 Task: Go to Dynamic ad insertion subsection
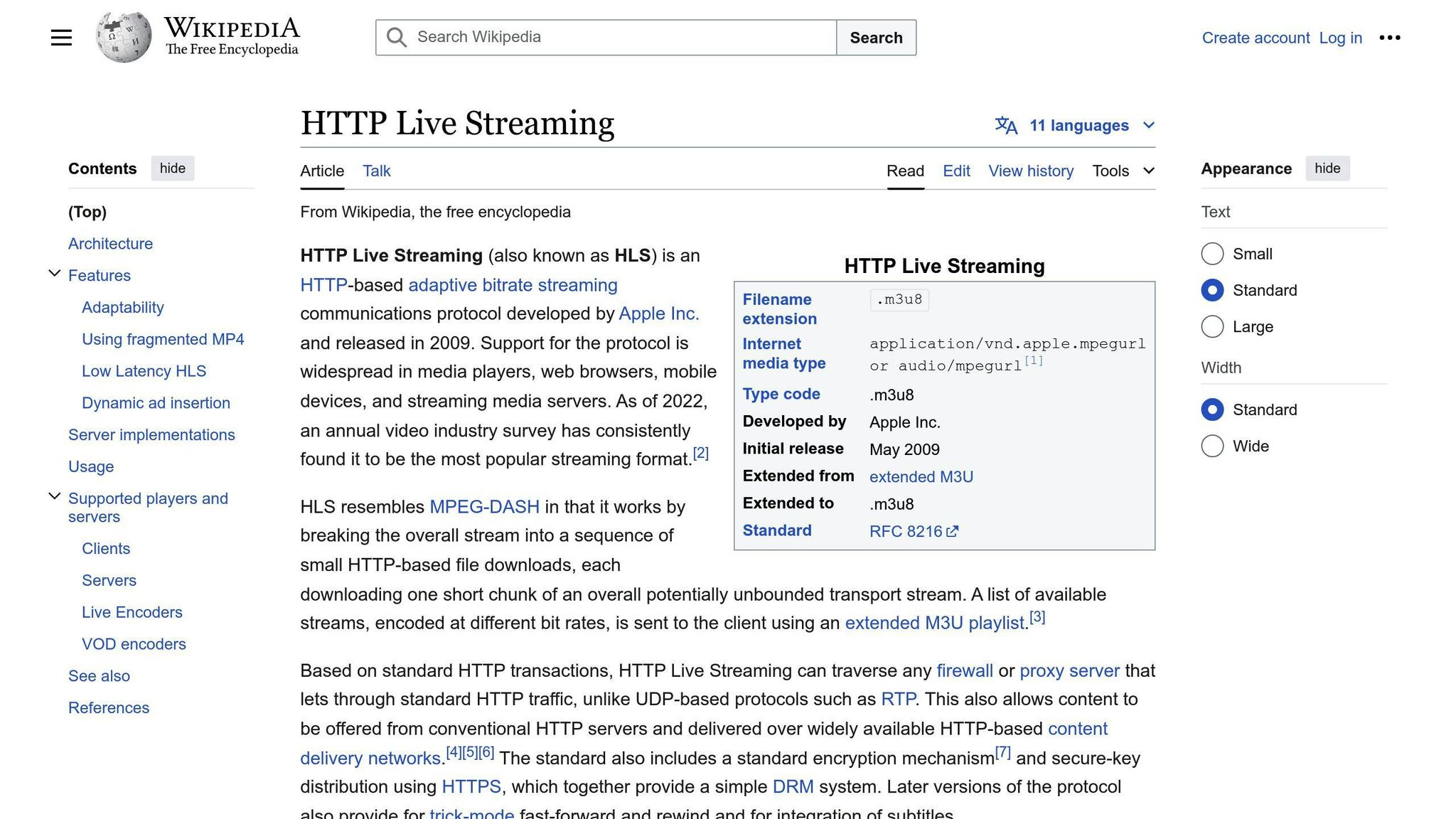click(156, 403)
